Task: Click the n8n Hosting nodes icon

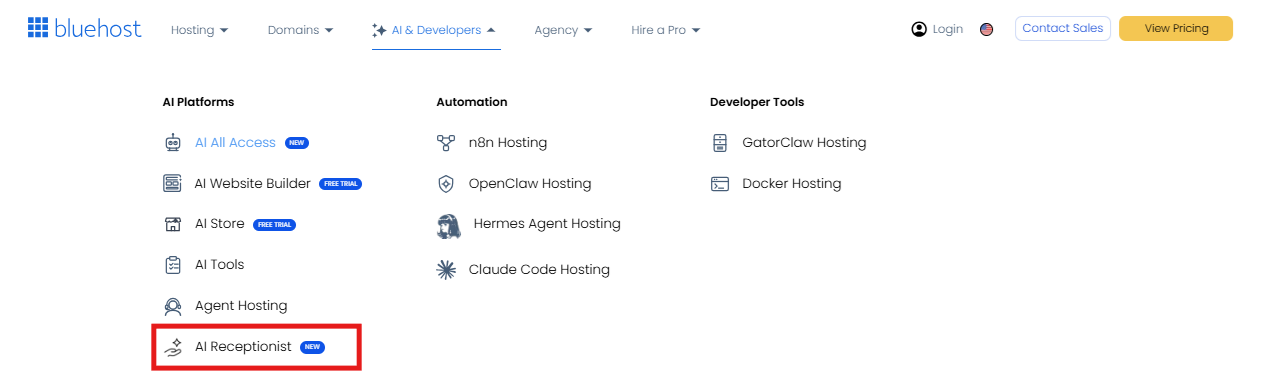Action: pyautogui.click(x=446, y=143)
